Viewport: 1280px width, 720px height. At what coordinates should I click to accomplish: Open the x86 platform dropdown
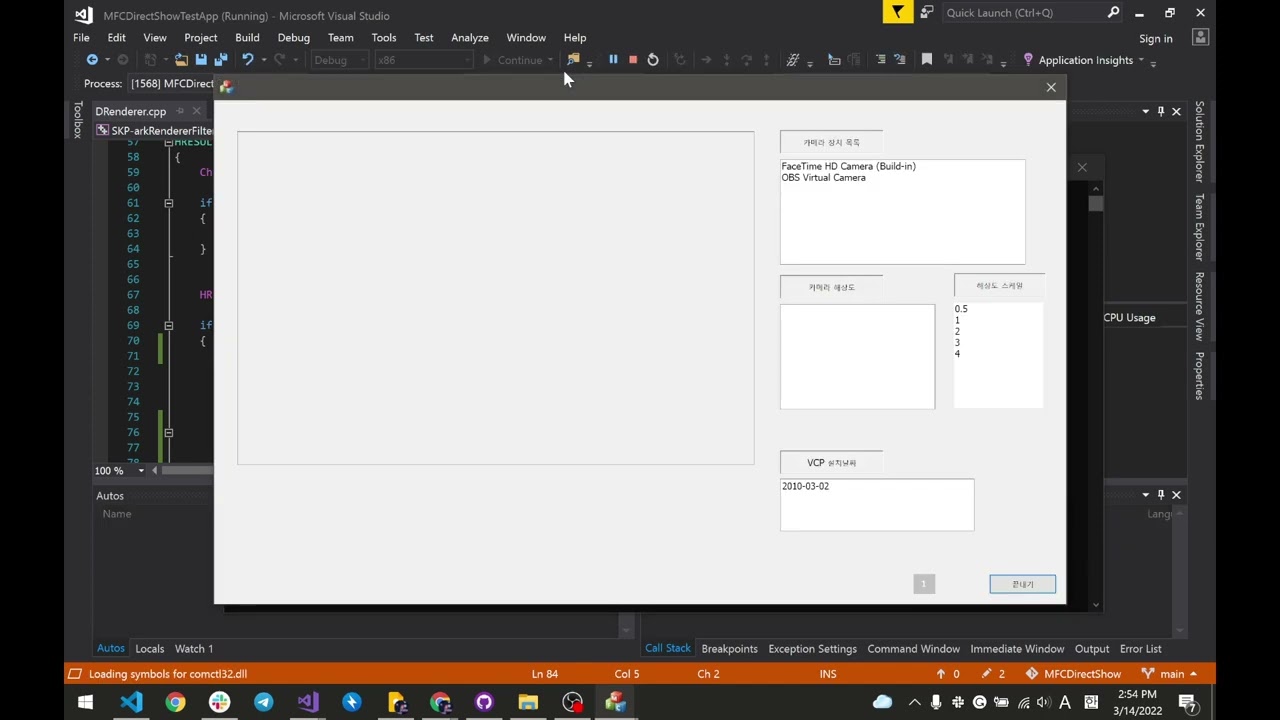pos(424,60)
